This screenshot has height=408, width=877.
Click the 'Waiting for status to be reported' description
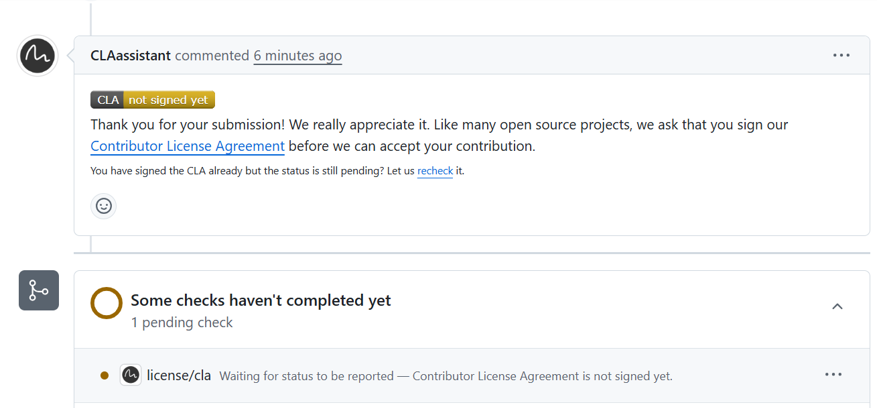point(307,376)
